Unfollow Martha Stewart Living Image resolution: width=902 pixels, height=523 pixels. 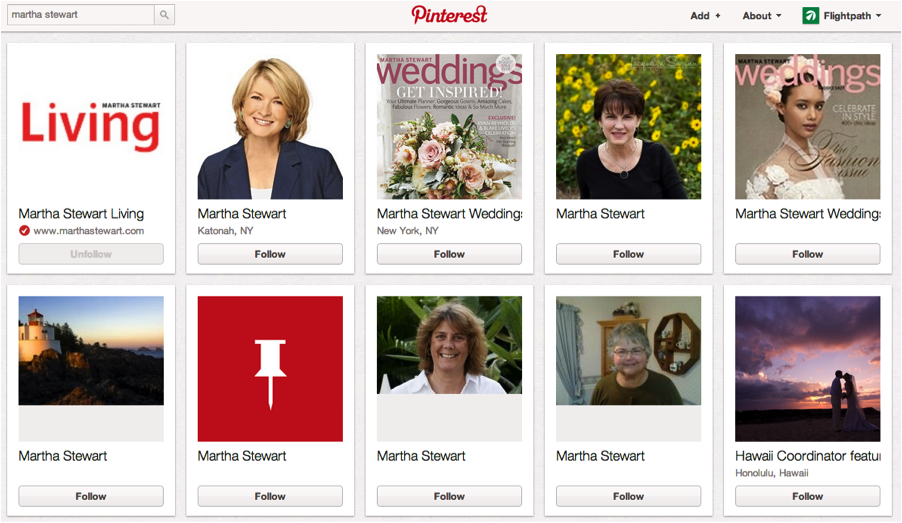tap(91, 254)
